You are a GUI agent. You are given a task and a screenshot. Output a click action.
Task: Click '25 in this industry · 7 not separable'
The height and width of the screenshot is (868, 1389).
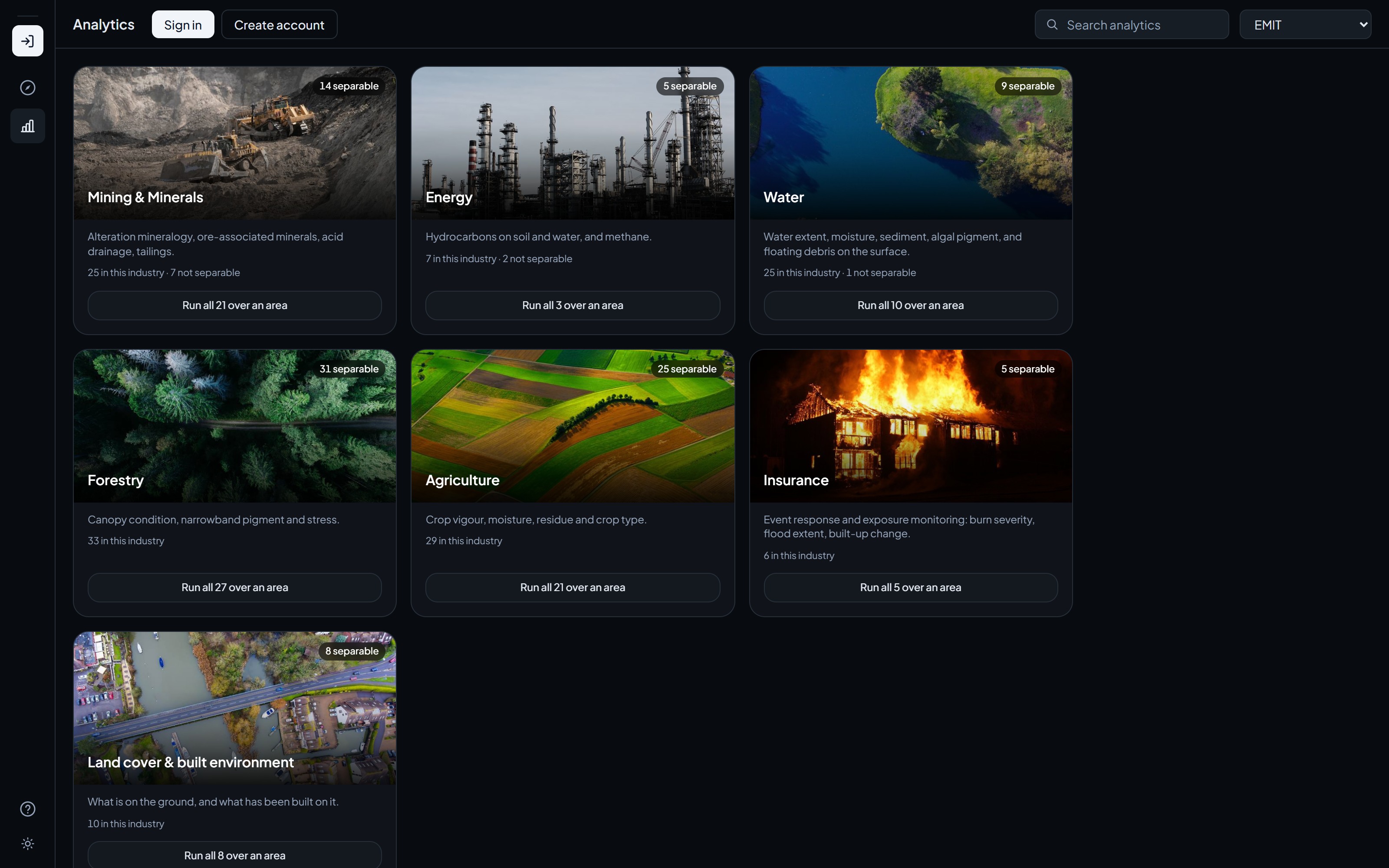(x=164, y=273)
